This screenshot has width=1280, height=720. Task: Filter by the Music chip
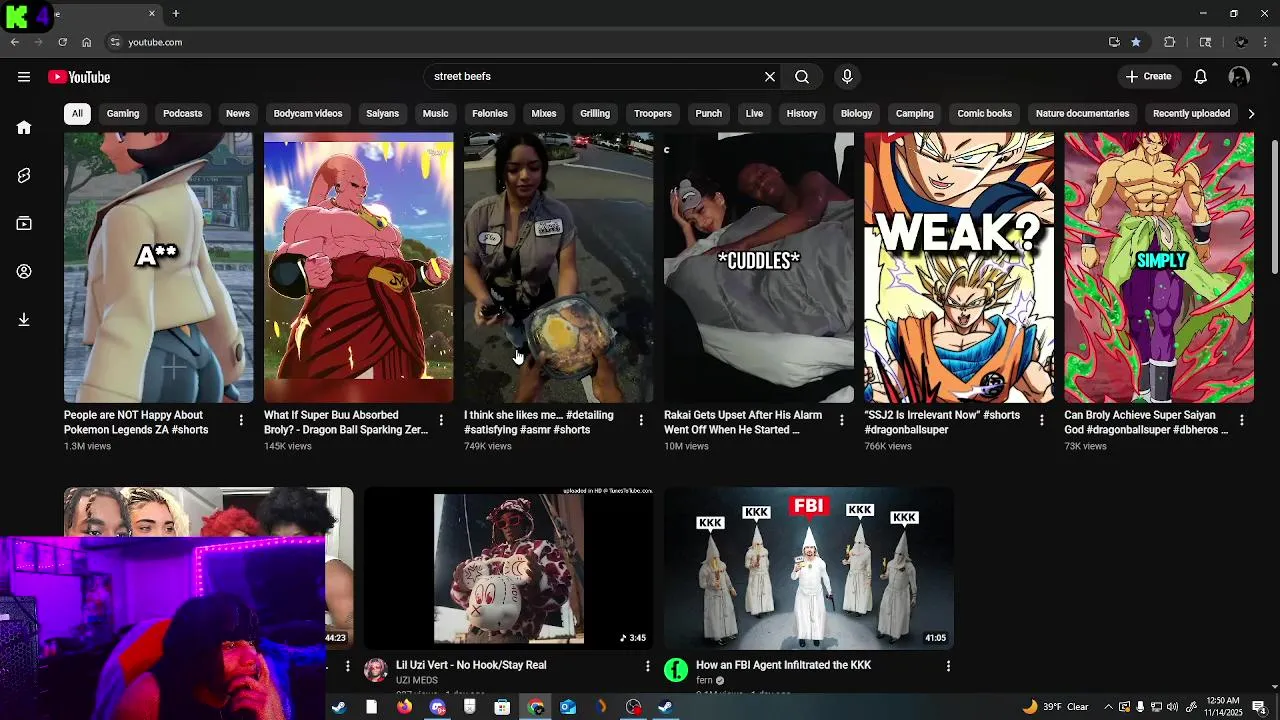[x=435, y=113]
